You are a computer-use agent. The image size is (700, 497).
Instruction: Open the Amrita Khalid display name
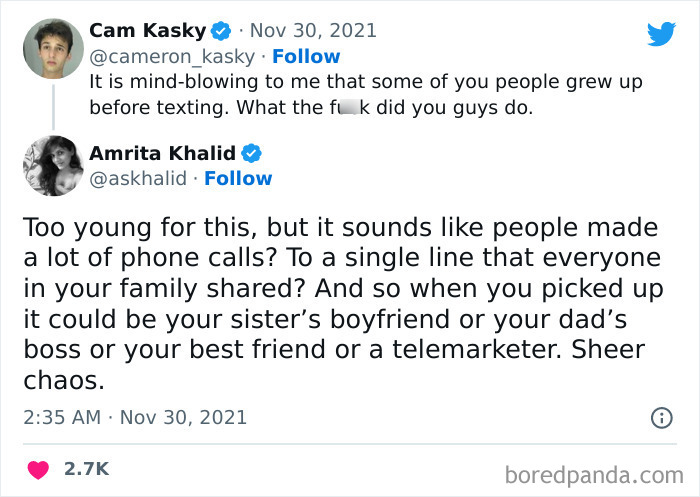pos(163,153)
